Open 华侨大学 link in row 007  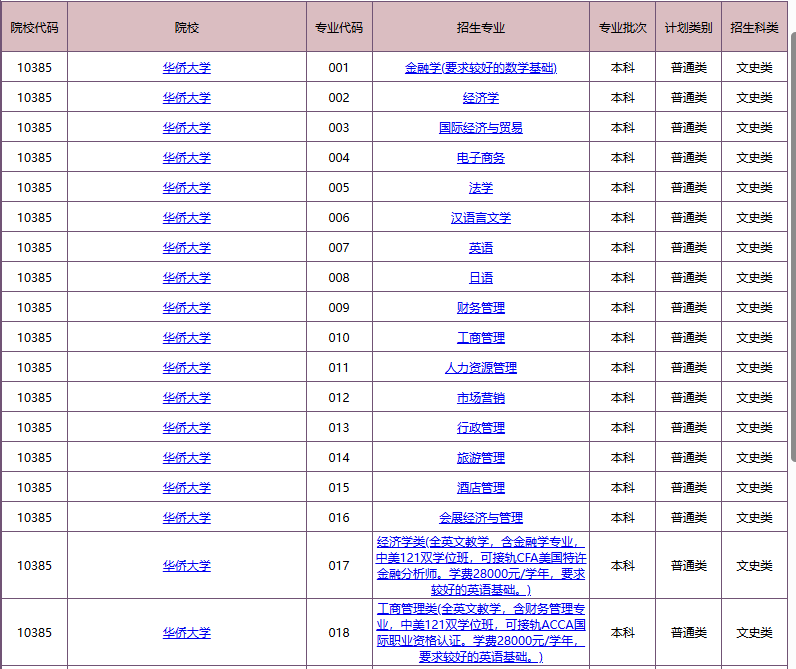[x=186, y=247]
